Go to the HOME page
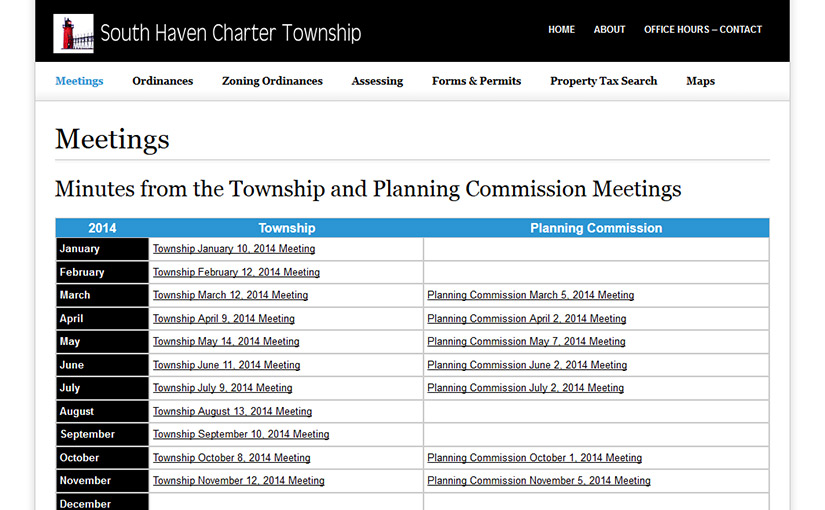This screenshot has width=825, height=510. coord(561,29)
